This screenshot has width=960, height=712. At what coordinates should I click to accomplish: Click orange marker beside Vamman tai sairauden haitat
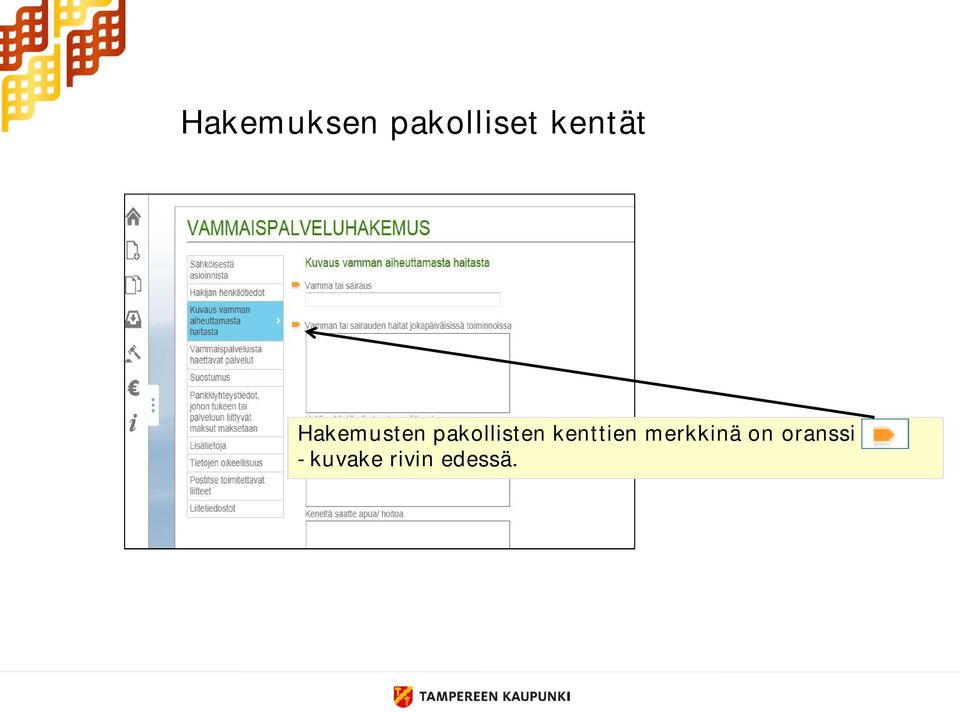tap(296, 324)
